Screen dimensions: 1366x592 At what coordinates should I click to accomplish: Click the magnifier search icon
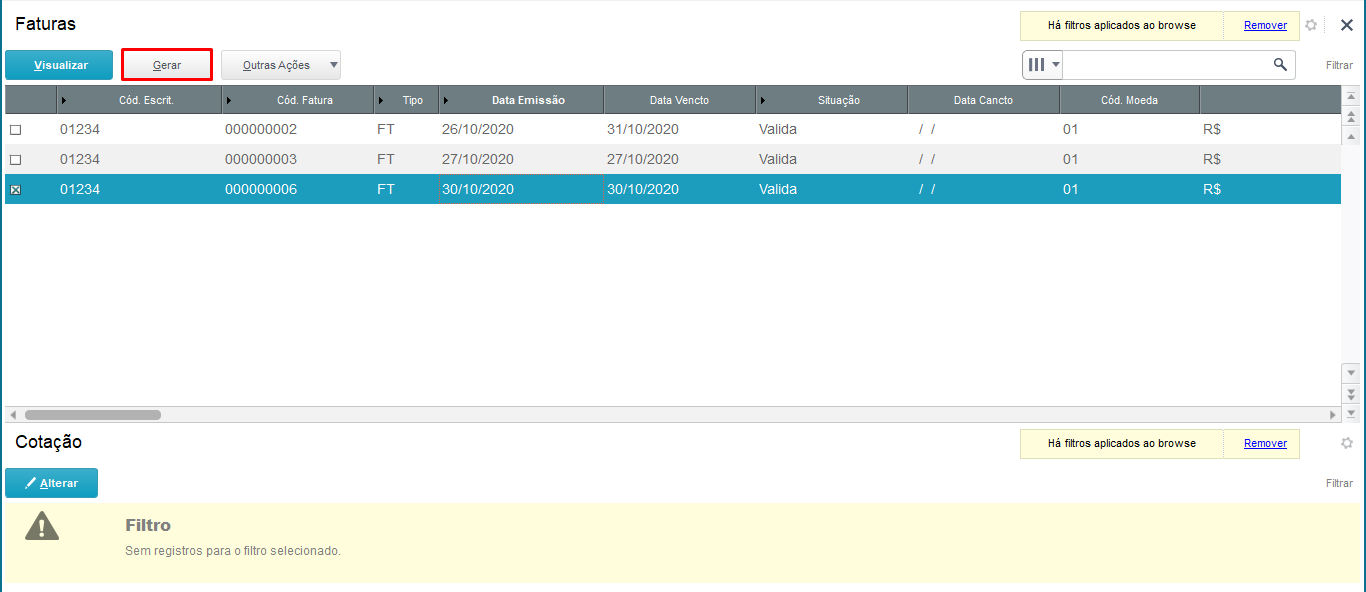pyautogui.click(x=1280, y=65)
